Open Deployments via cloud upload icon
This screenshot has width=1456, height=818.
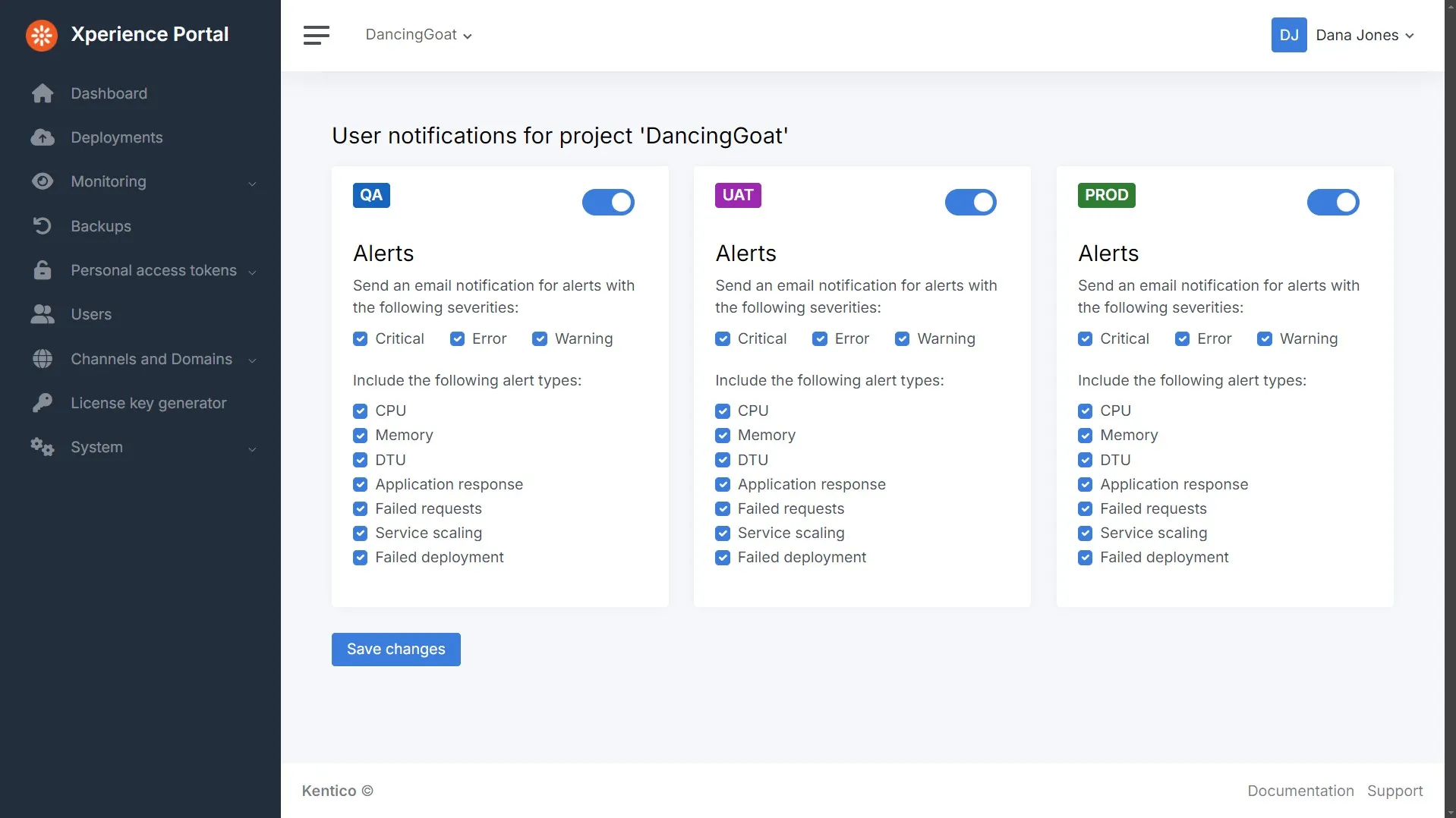coord(43,137)
